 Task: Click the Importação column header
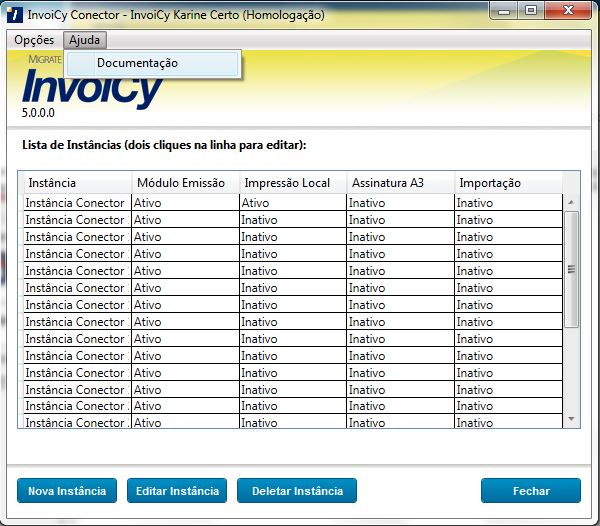coord(506,183)
